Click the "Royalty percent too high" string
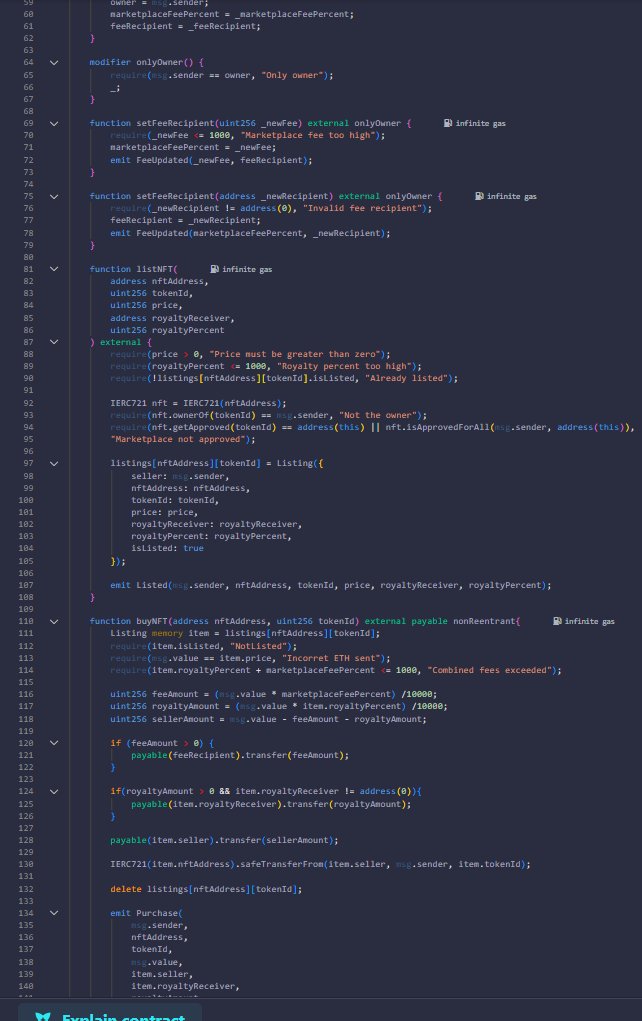The height and width of the screenshot is (1021, 642). coord(344,366)
